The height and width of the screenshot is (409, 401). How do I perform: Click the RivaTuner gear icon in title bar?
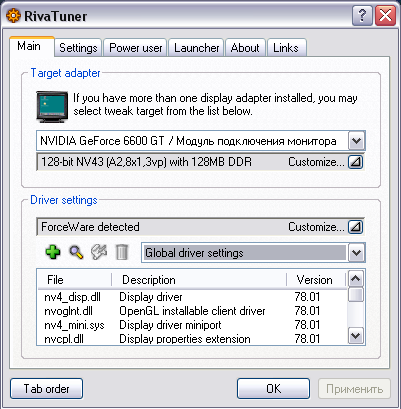pyautogui.click(x=13, y=16)
